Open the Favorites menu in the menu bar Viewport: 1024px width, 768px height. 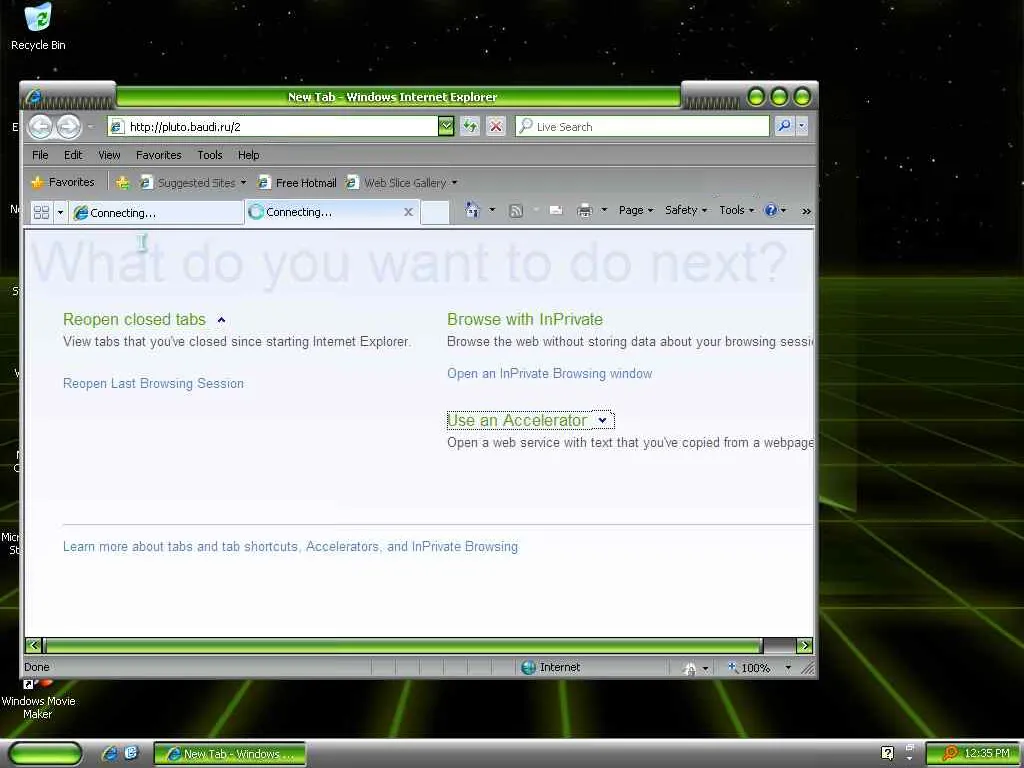point(159,155)
